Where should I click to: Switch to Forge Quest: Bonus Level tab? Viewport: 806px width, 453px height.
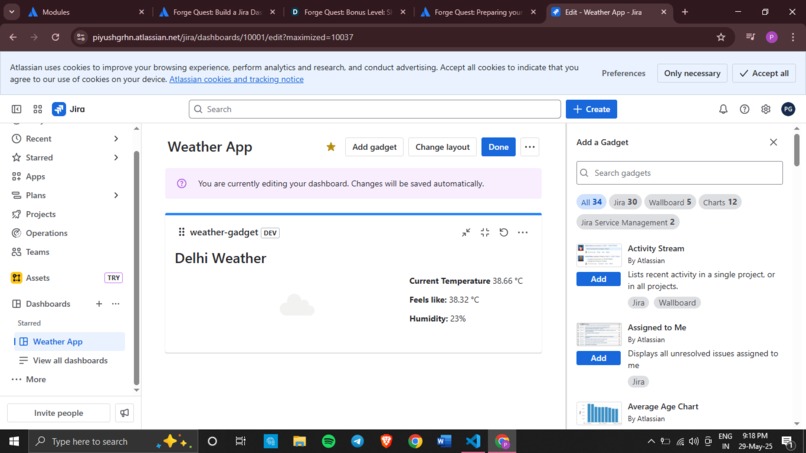[x=347, y=12]
